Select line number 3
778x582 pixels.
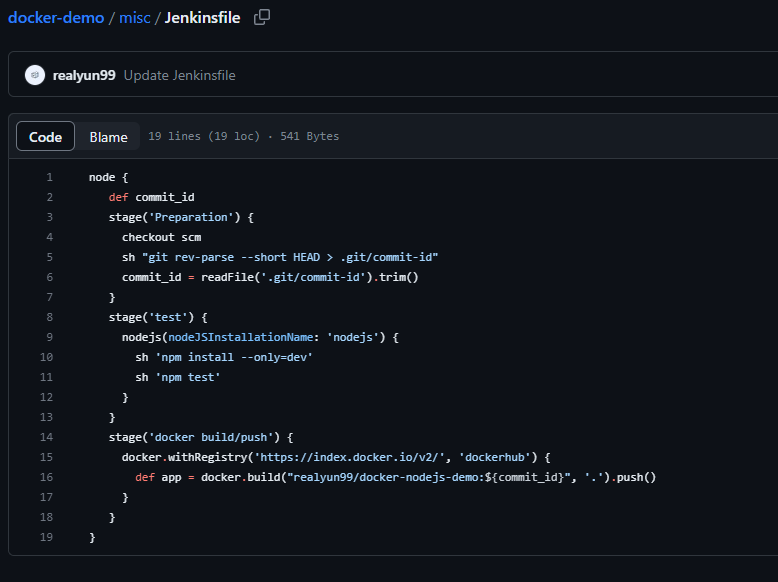click(49, 217)
